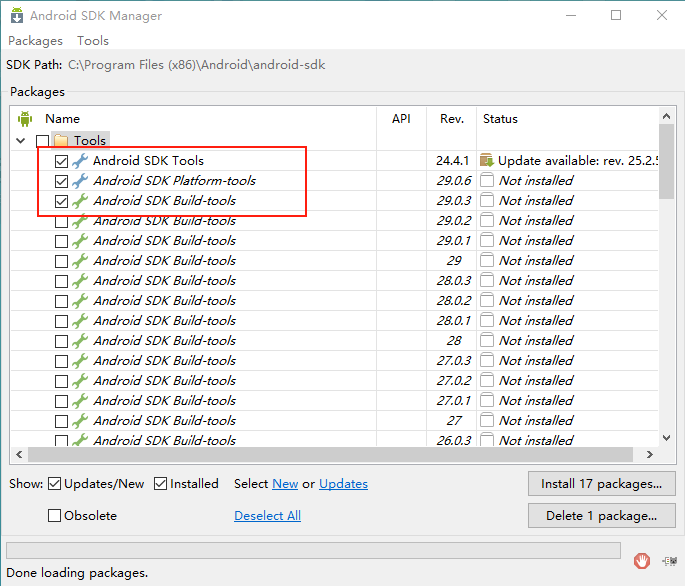Click the vertical scrollbar thumb
Image resolution: width=685 pixels, height=586 pixels.
pos(666,162)
